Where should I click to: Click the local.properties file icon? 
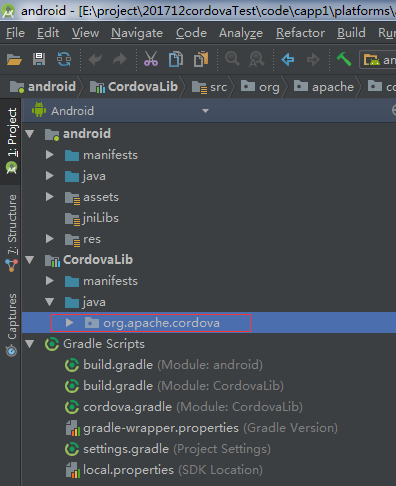(x=73, y=470)
